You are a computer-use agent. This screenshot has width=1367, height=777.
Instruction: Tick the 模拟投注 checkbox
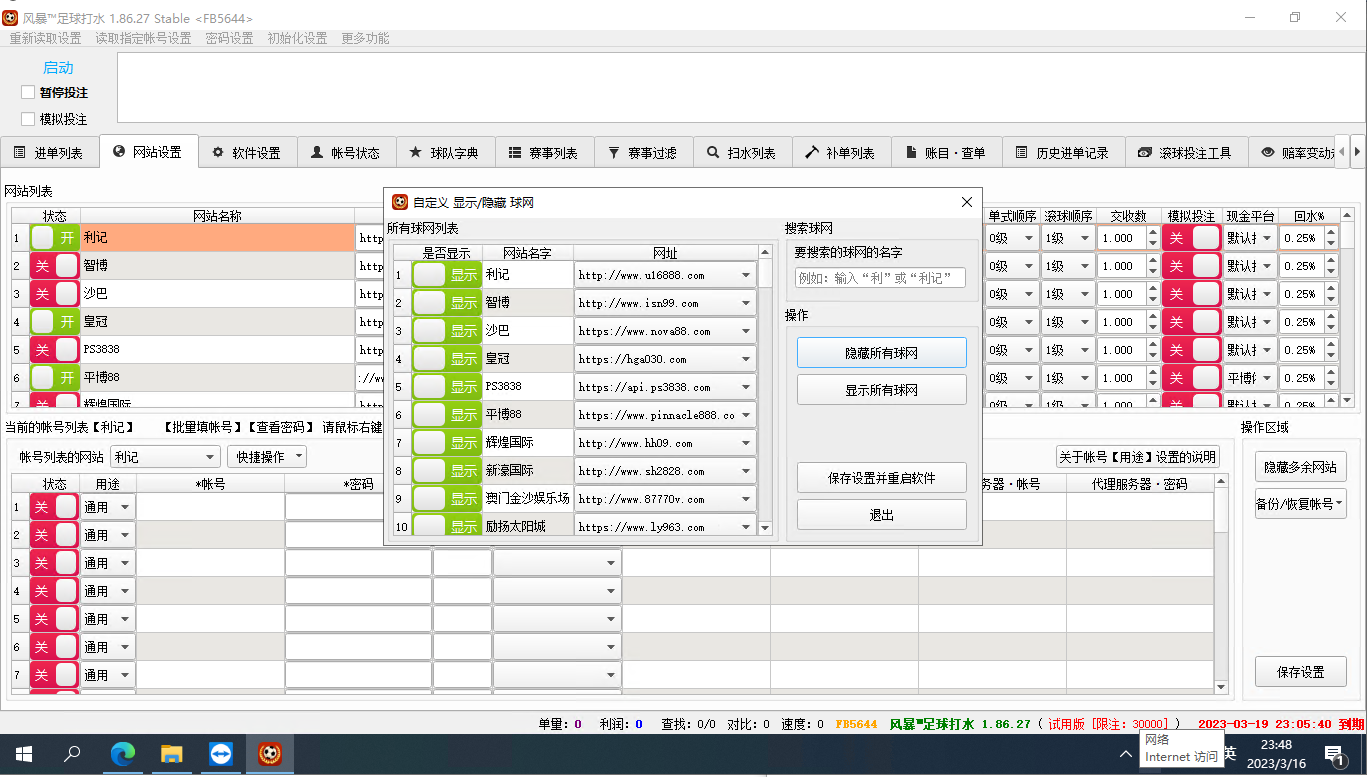[x=28, y=119]
